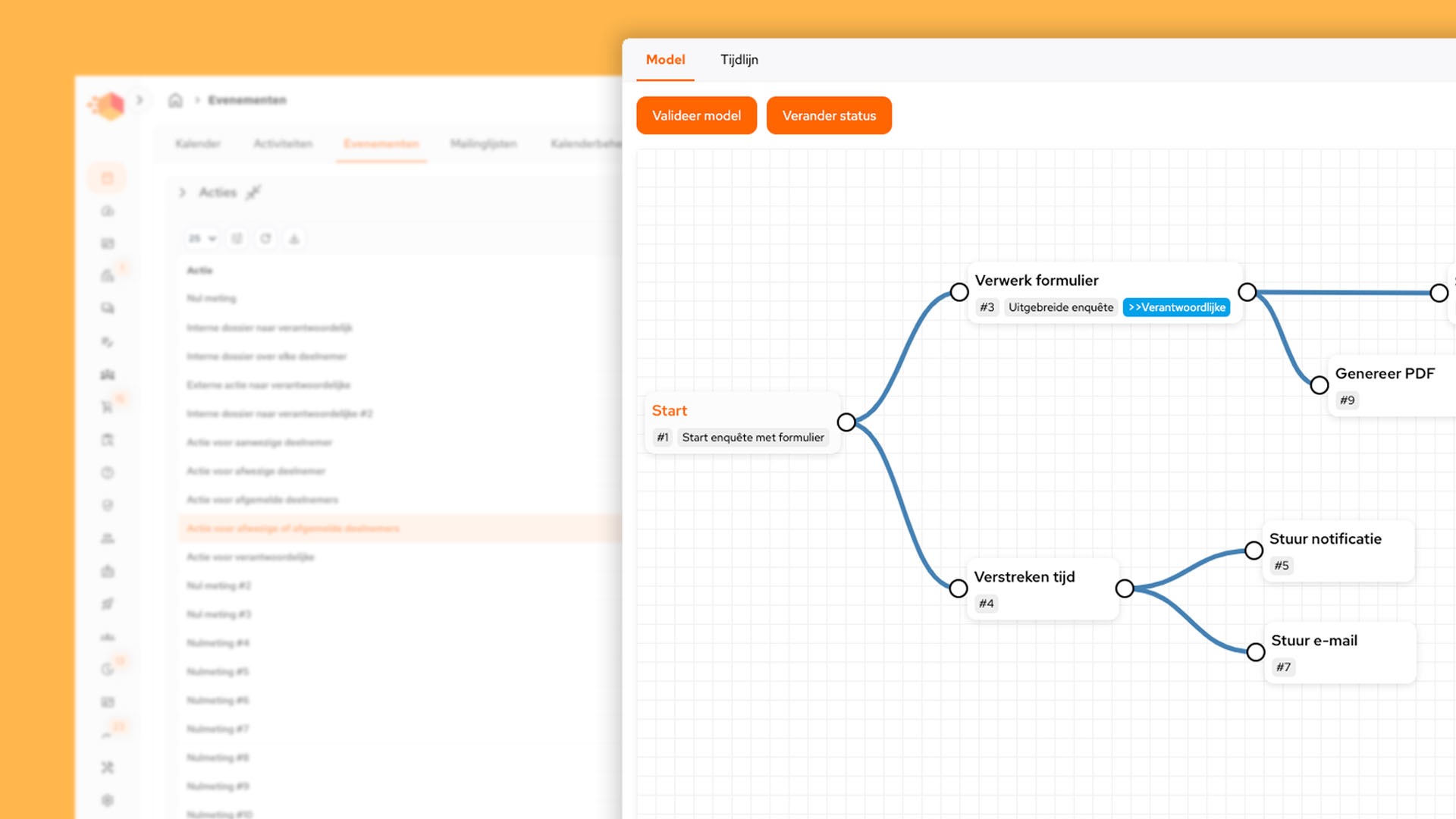Click the chat bubbles sidebar icon
This screenshot has height=819, width=1456.
pos(107,309)
